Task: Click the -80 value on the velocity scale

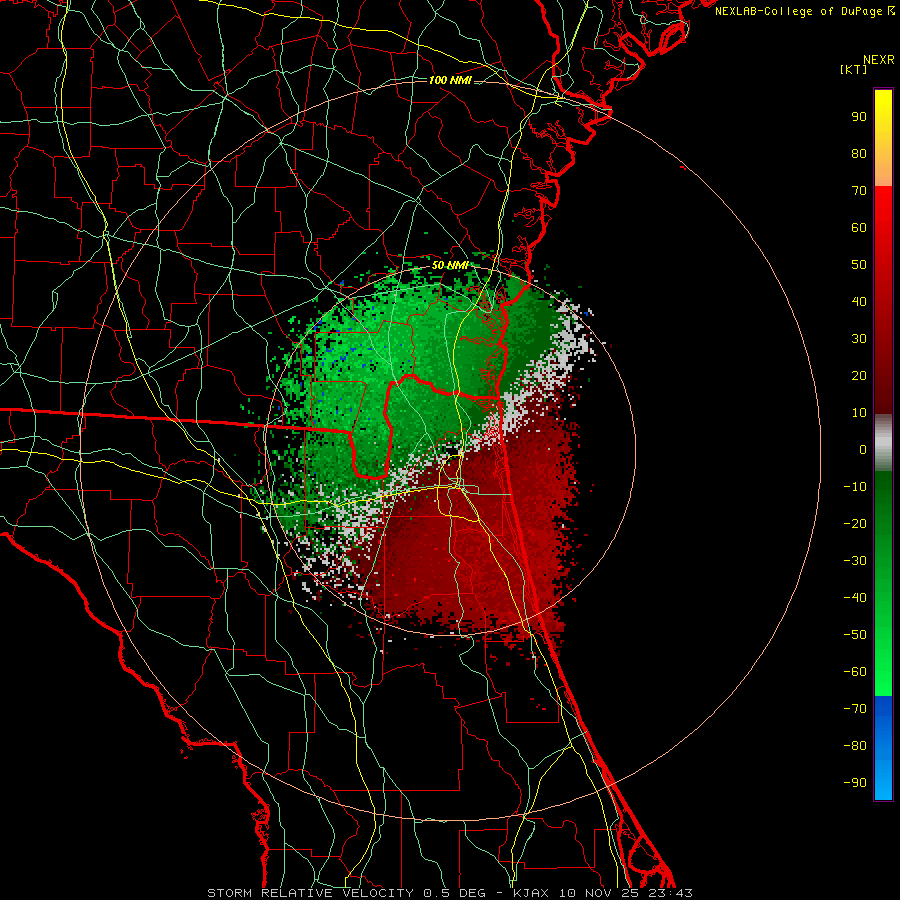Action: 855,746
